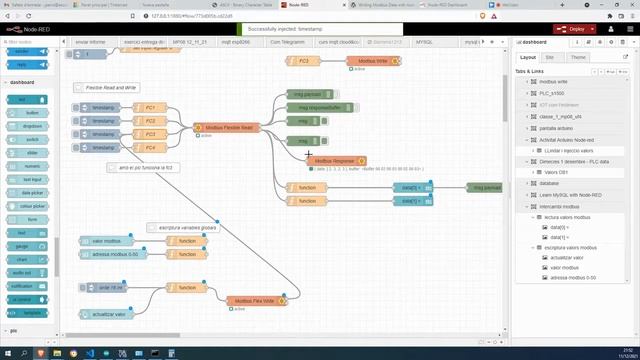Open the sidebar tab selector dropdown arrow
Viewport: 640px width, 360px height.
pyautogui.click(x=634, y=42)
